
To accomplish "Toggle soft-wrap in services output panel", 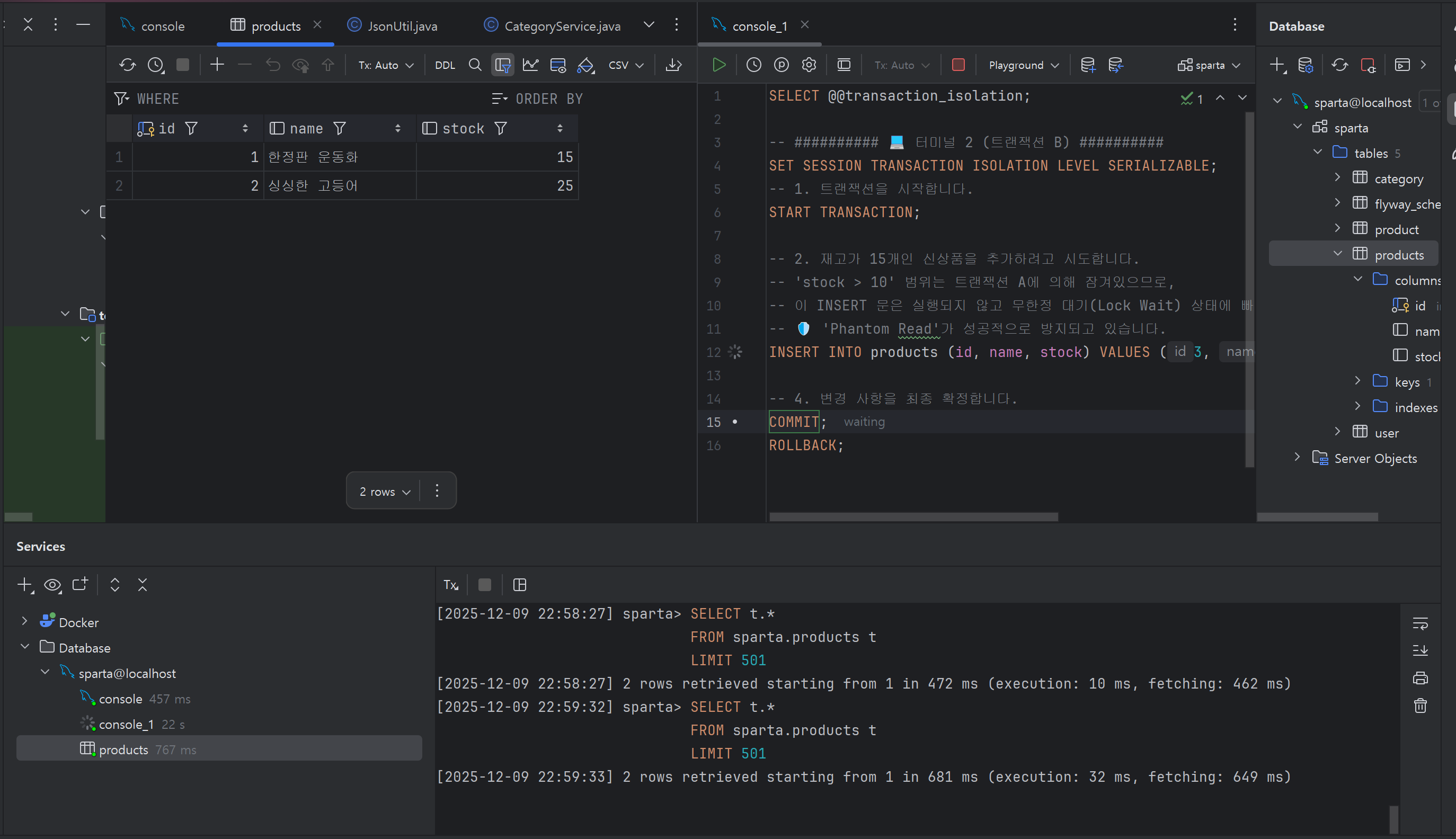I will [x=1421, y=623].
